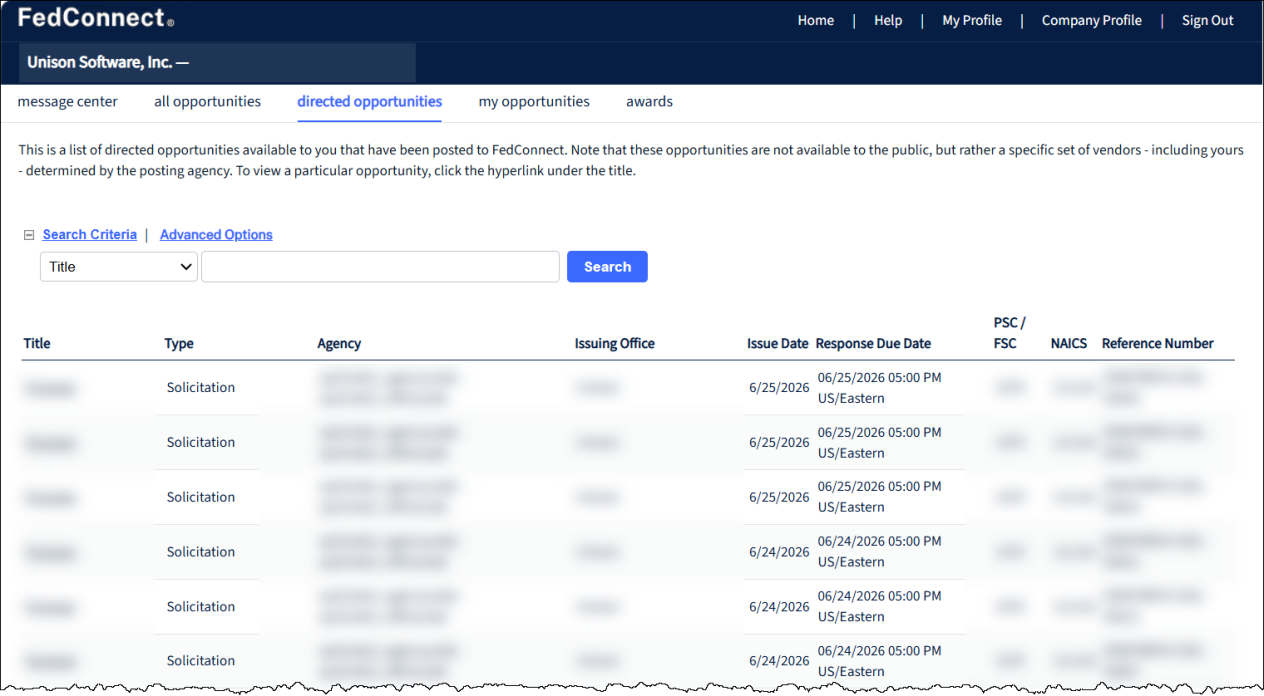Collapse the Search Criteria minus icon
The height and width of the screenshot is (696, 1264).
[29, 235]
